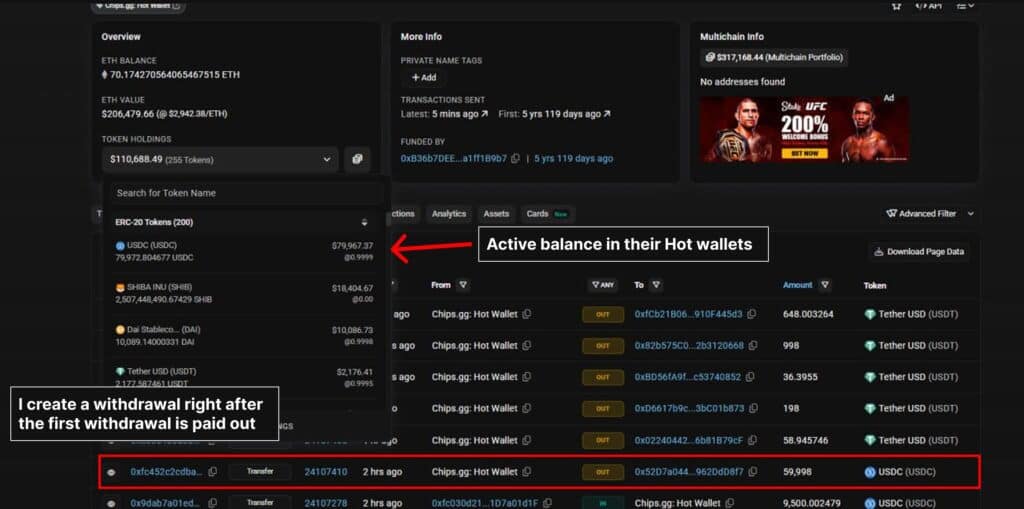
Task: Open sender 0xfc030d21...1D7a01d1F
Action: (485, 503)
